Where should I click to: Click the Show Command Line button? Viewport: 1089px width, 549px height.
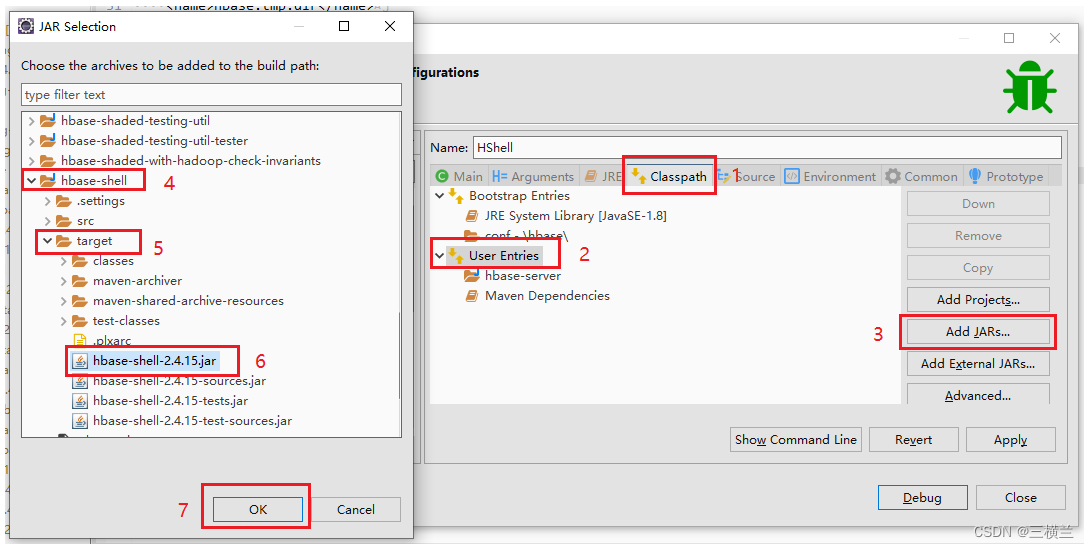pyautogui.click(x=796, y=440)
